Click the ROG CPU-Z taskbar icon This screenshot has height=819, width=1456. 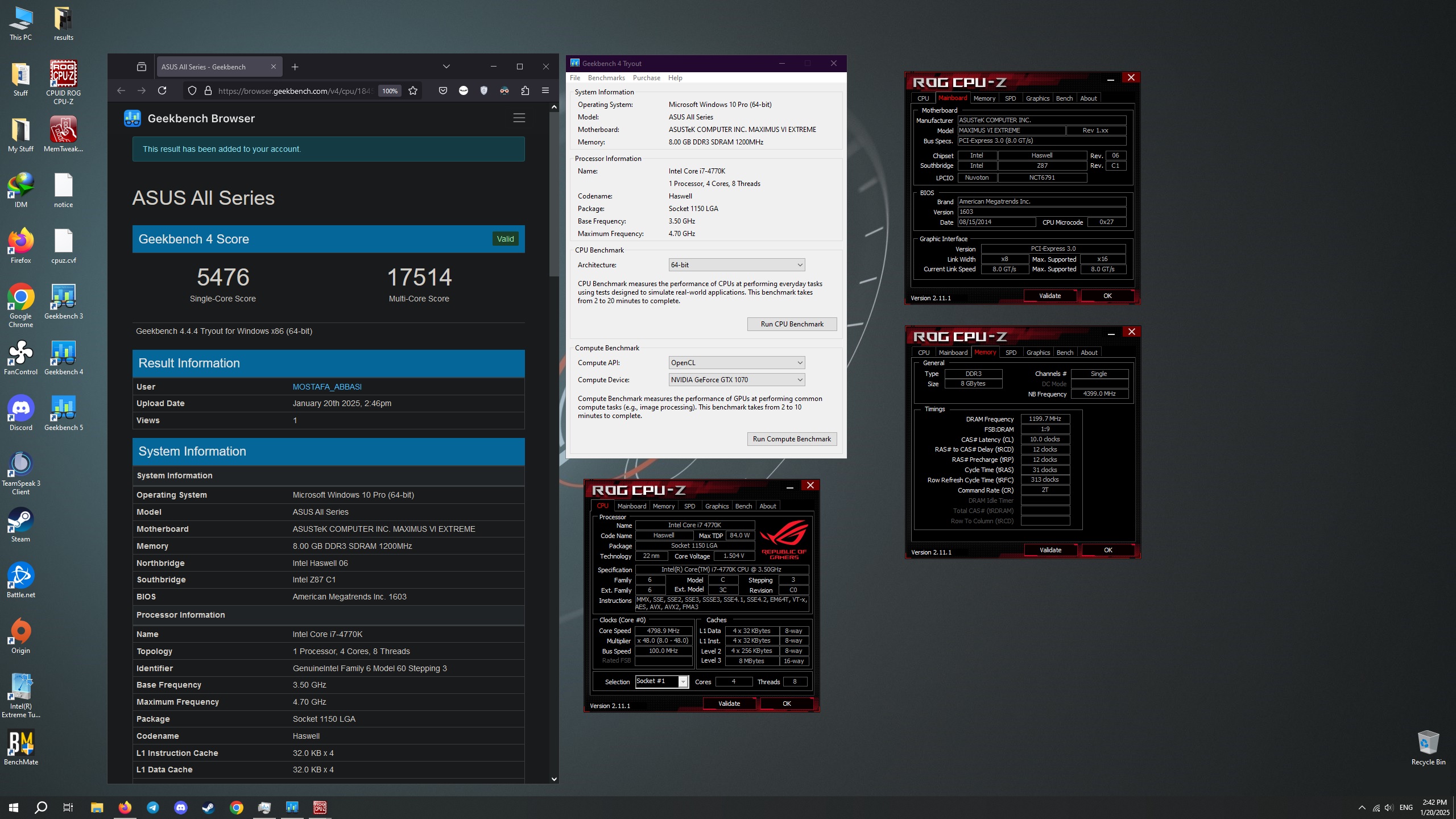click(320, 807)
